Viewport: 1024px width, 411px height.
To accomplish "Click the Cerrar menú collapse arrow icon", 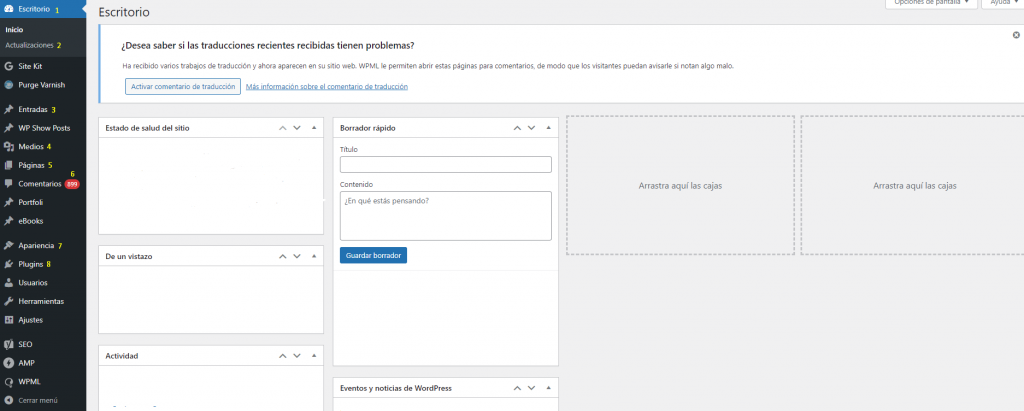I will point(8,400).
